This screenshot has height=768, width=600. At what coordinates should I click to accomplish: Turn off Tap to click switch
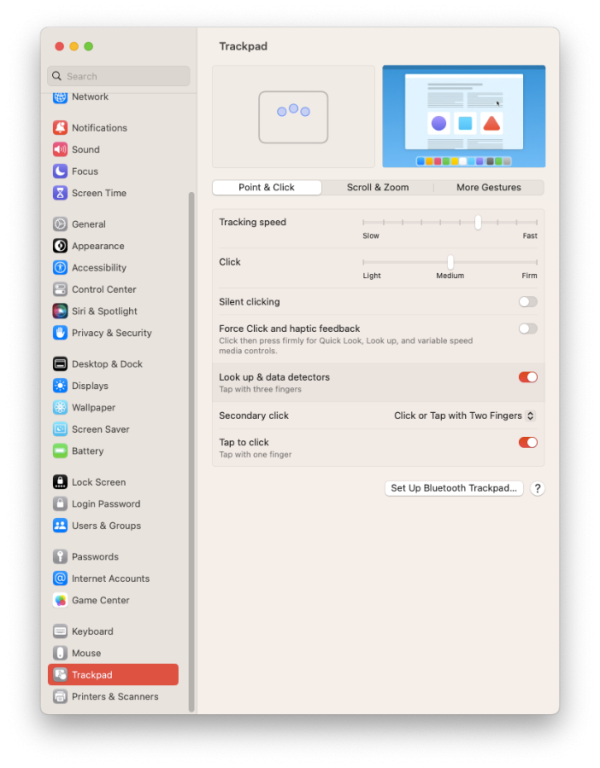pyautogui.click(x=528, y=443)
